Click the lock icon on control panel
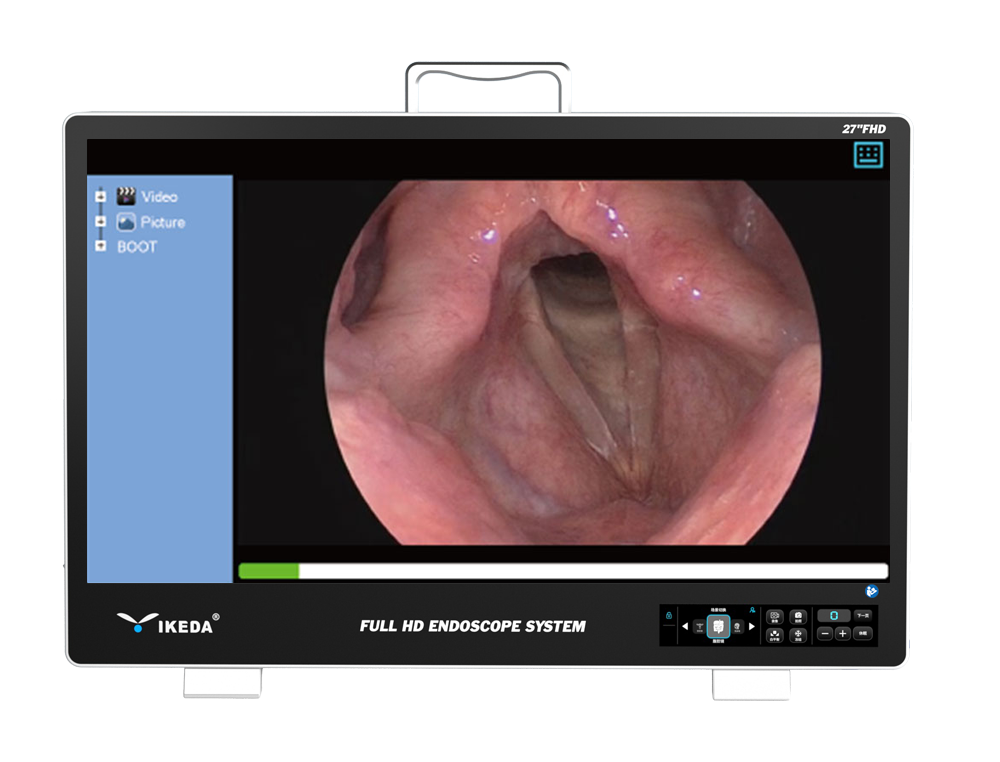The height and width of the screenshot is (762, 1000). [669, 615]
